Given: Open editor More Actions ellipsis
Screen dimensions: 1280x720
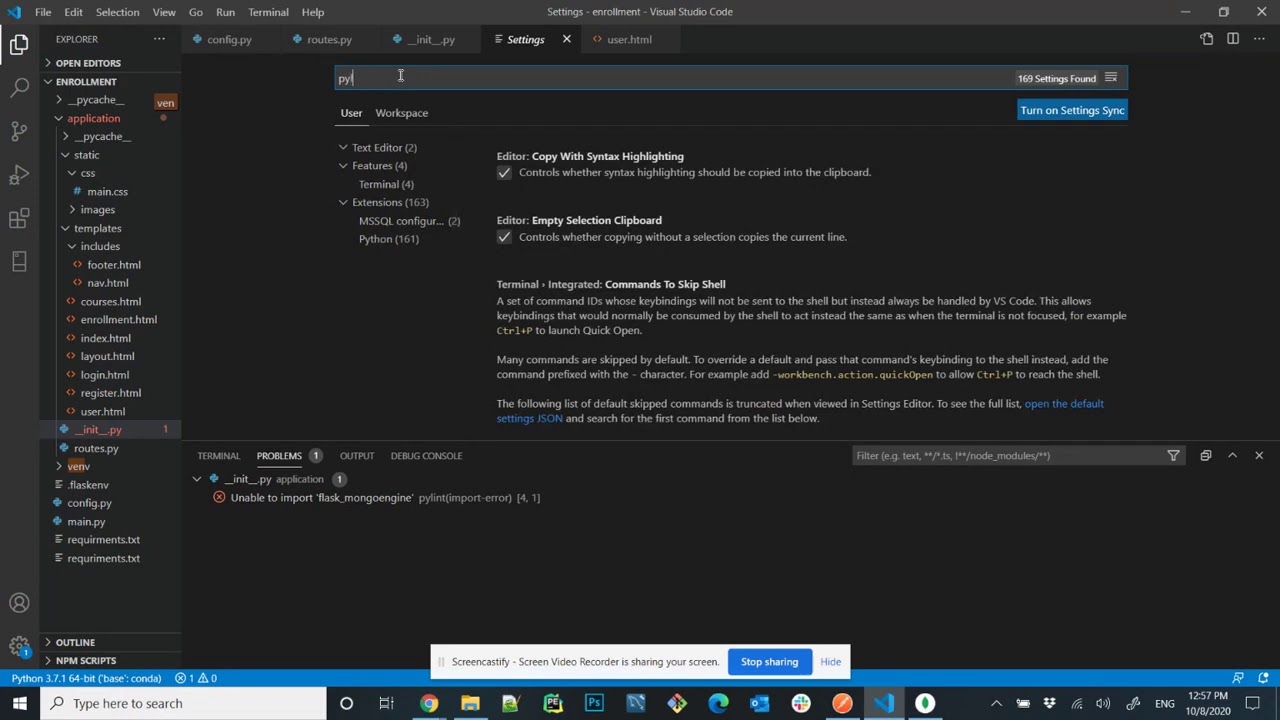Looking at the screenshot, I should tap(1258, 39).
